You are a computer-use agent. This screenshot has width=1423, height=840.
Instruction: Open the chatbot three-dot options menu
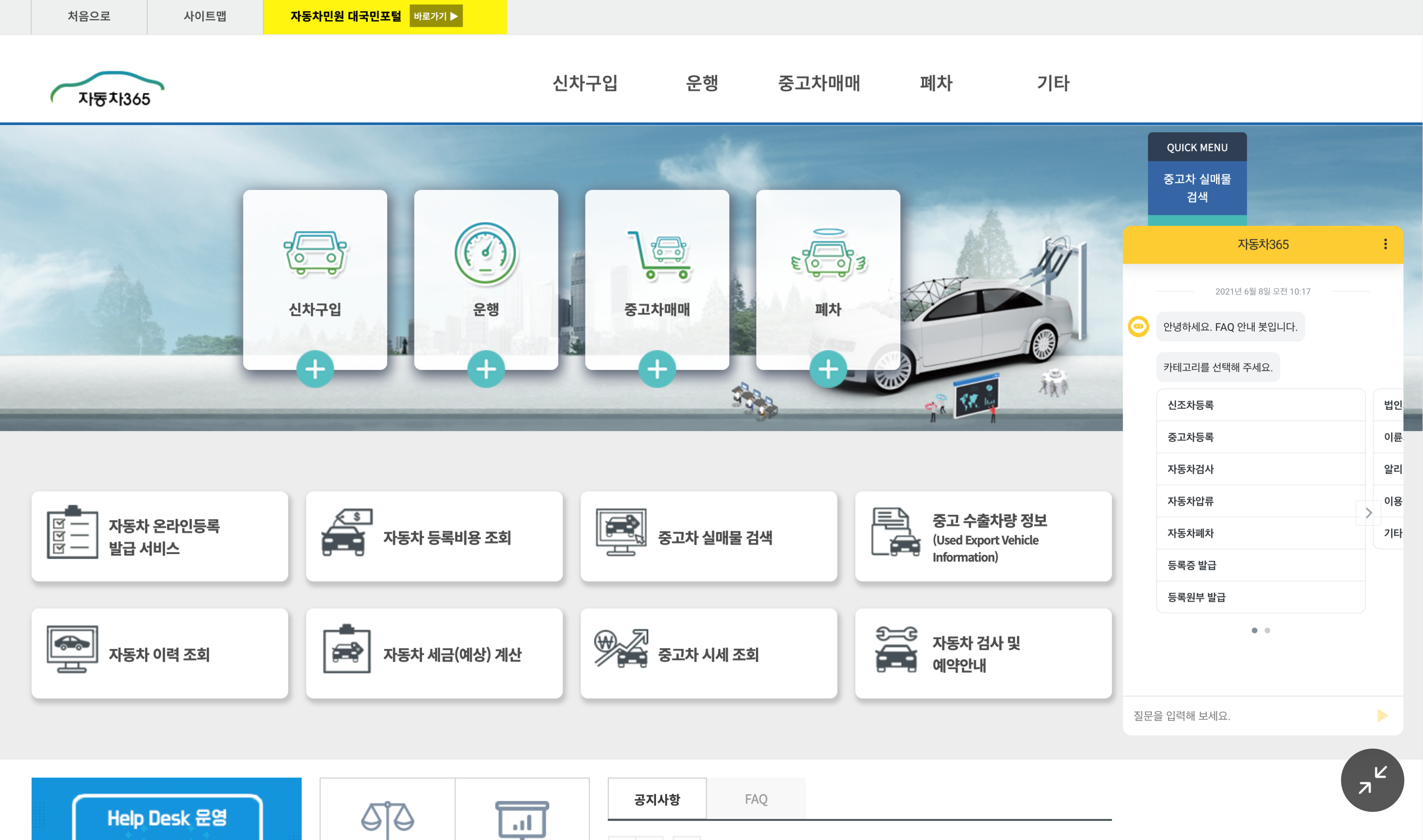[1385, 244]
